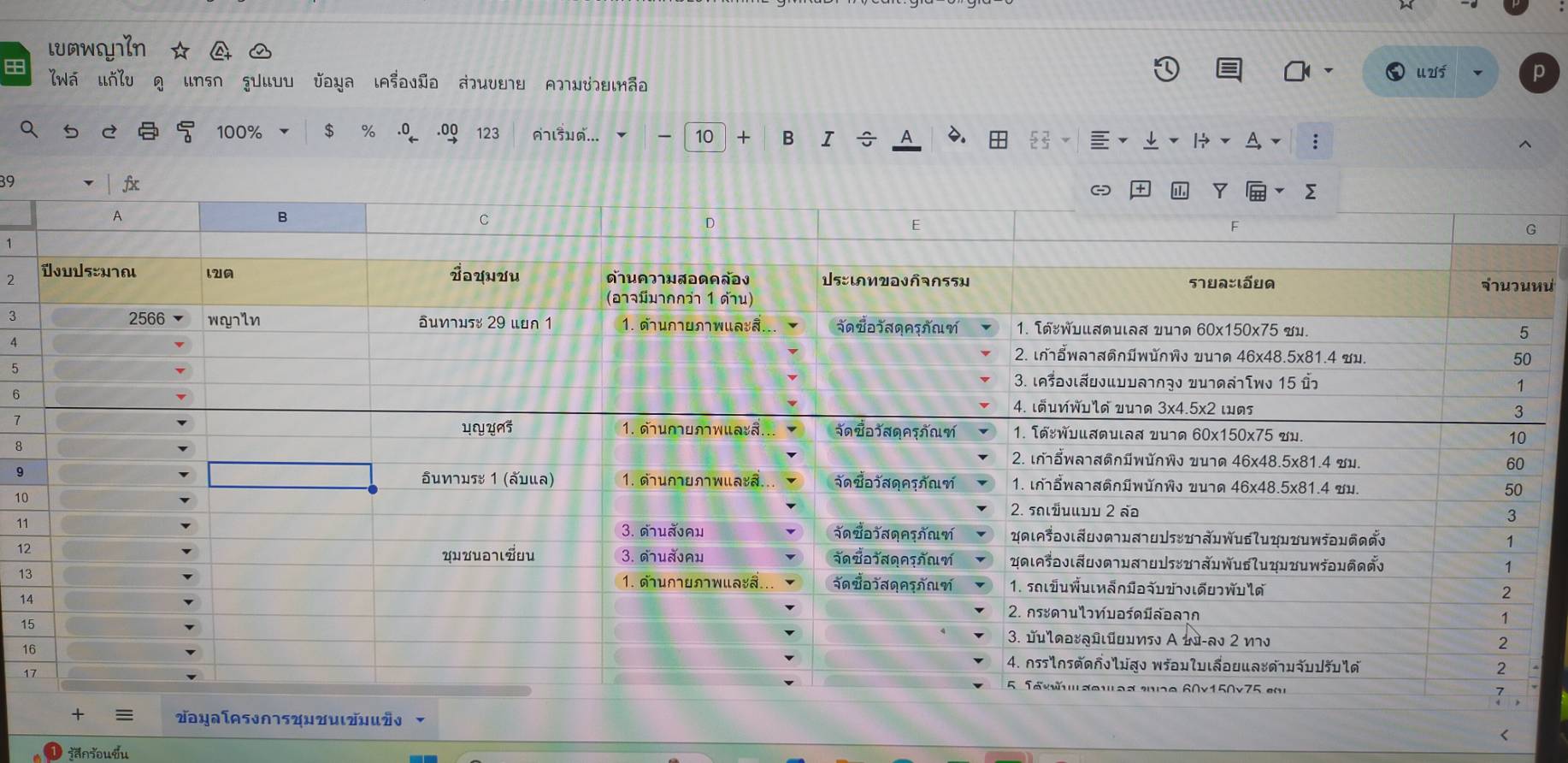Select the paint format roller tool
The height and width of the screenshot is (763, 1568).
pyautogui.click(x=186, y=132)
